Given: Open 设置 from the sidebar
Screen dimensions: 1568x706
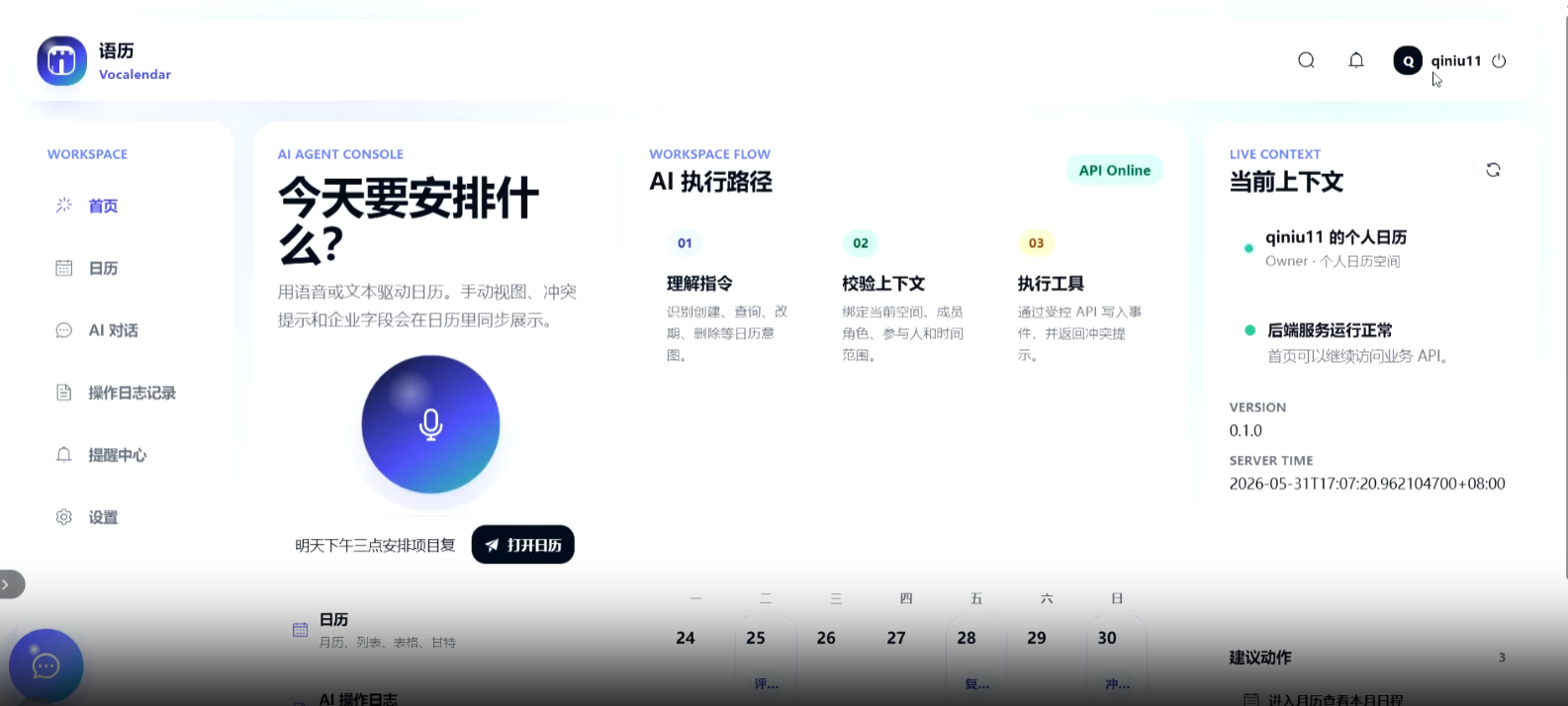Looking at the screenshot, I should point(103,517).
